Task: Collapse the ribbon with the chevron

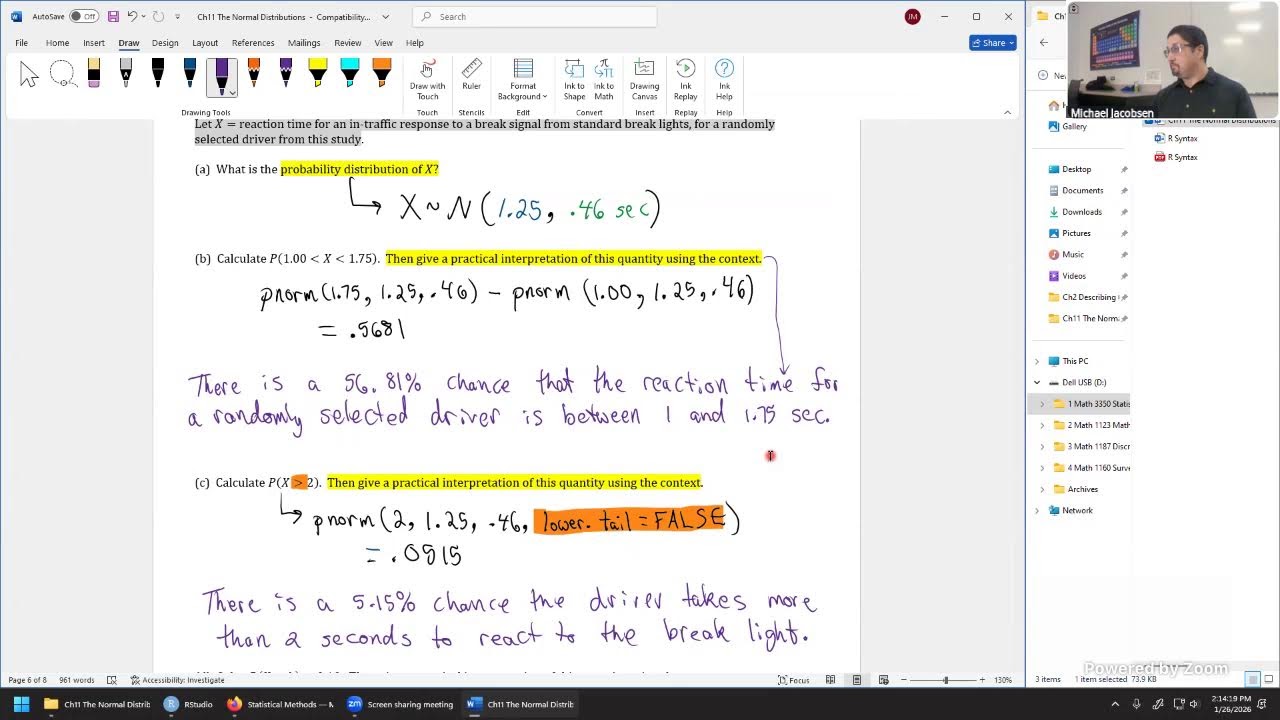Action: 1007,112
